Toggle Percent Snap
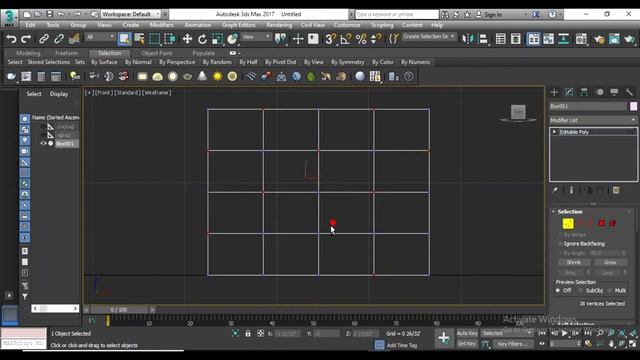This screenshot has width=640, height=360. [x=361, y=39]
